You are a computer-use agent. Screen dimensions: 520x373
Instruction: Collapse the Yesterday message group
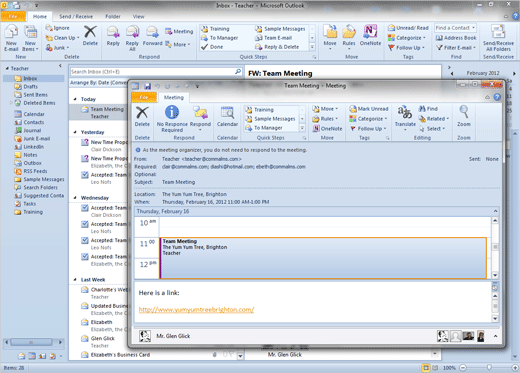[x=75, y=132]
